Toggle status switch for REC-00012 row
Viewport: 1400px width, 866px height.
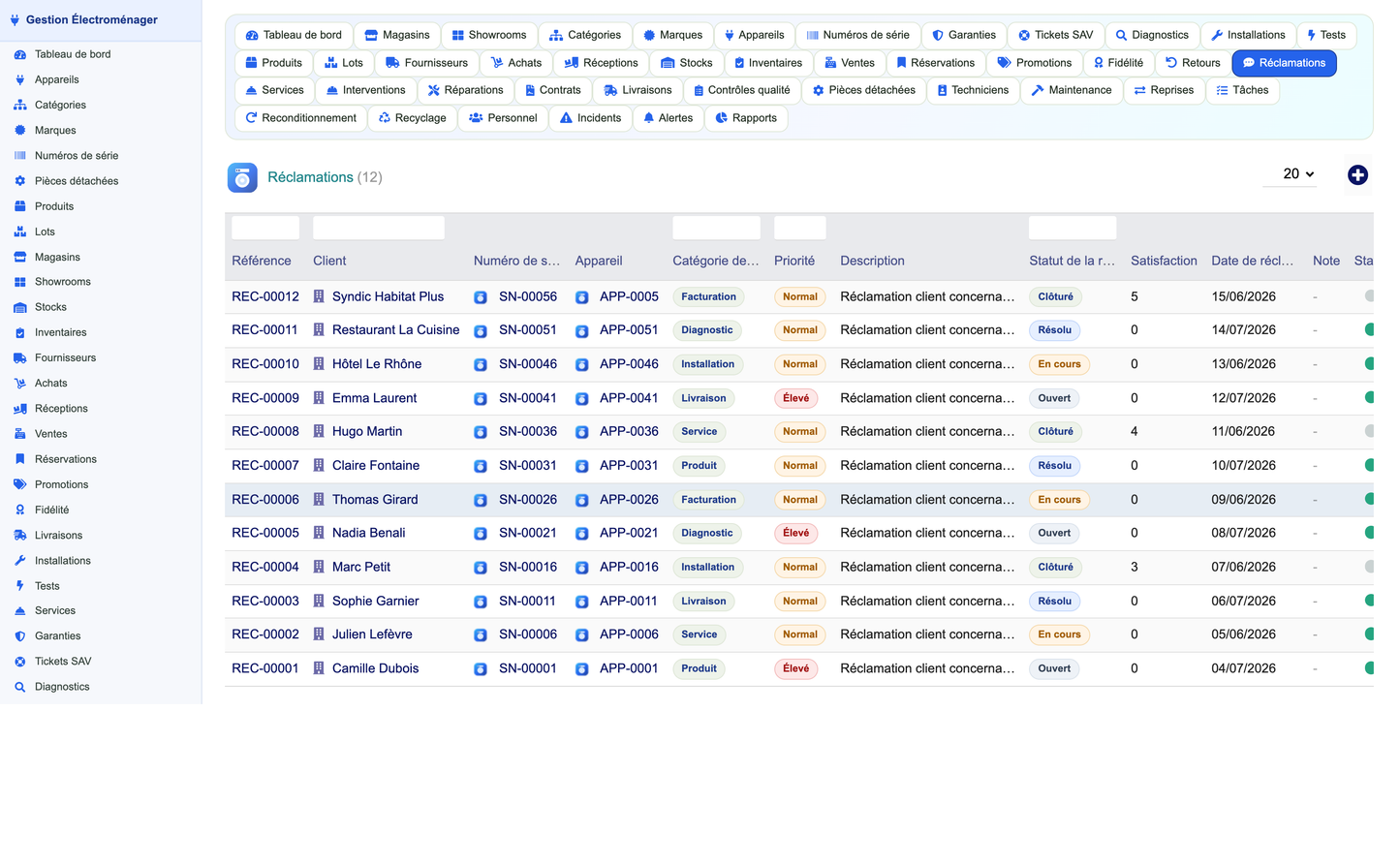coord(1369,296)
